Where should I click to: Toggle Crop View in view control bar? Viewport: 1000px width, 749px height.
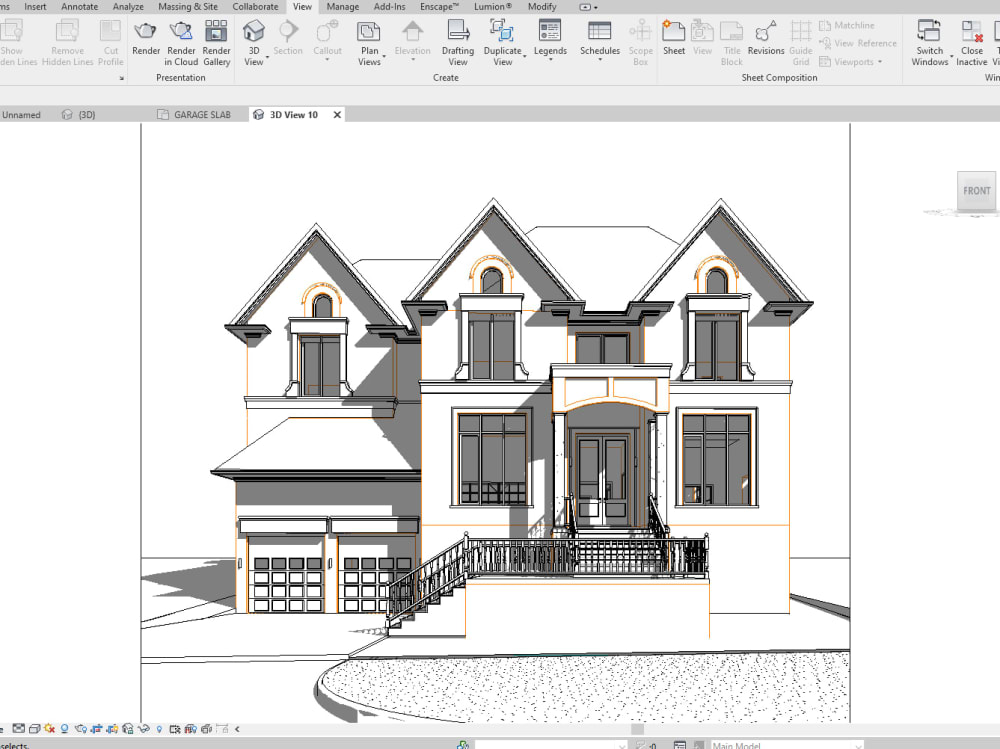tap(96, 729)
